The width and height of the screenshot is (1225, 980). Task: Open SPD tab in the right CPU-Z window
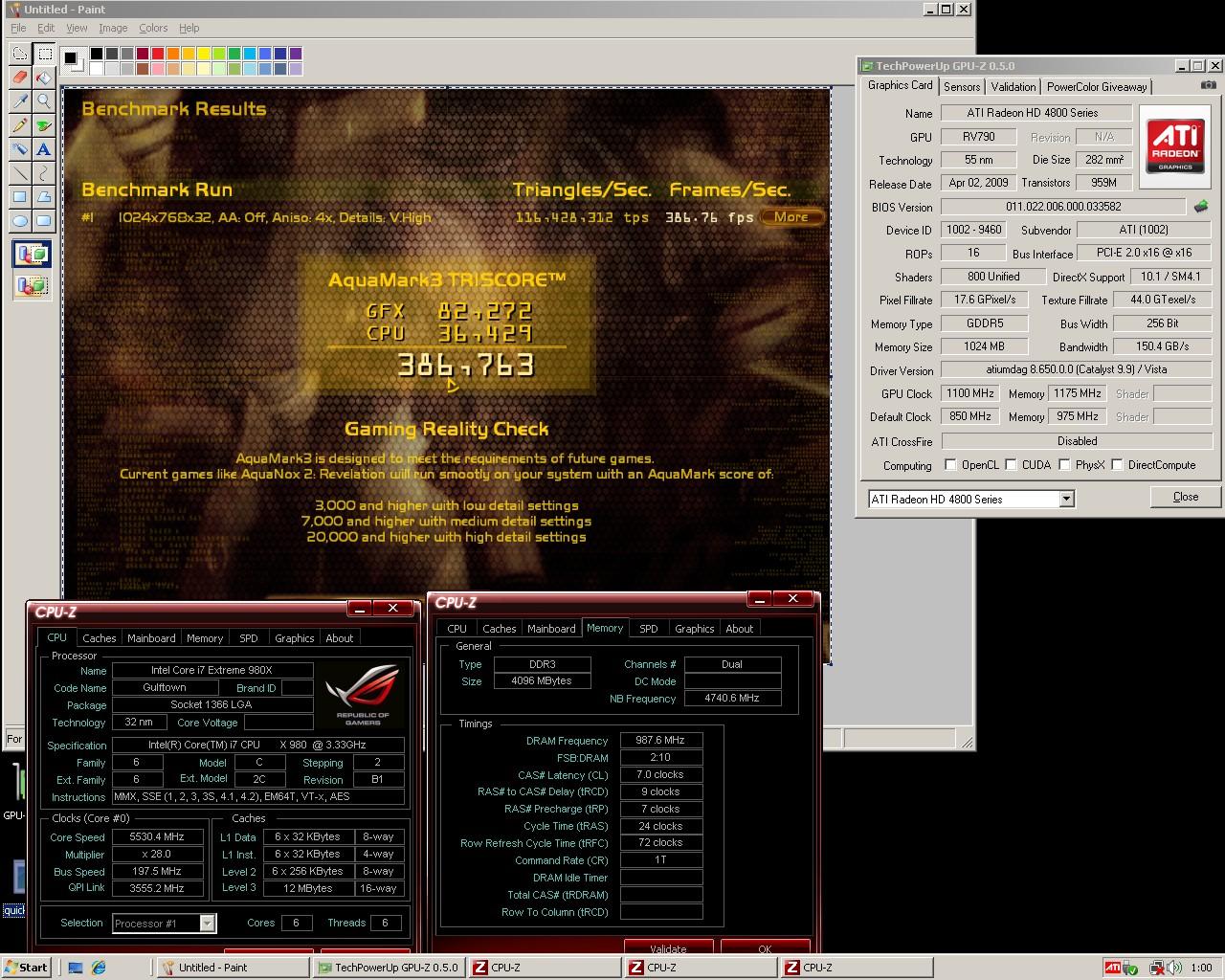click(x=649, y=629)
